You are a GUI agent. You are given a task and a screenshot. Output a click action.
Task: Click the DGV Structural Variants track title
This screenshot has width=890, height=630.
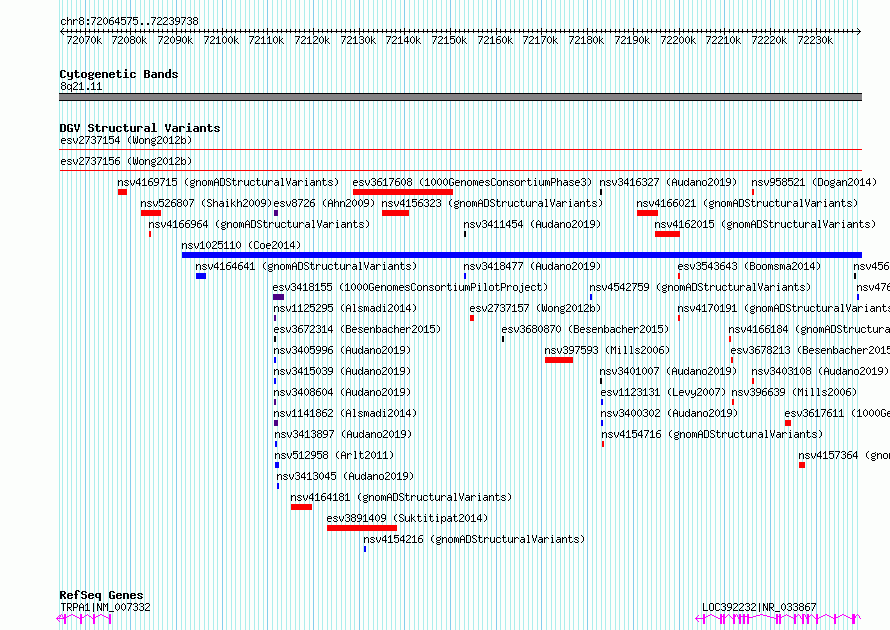pyautogui.click(x=140, y=128)
